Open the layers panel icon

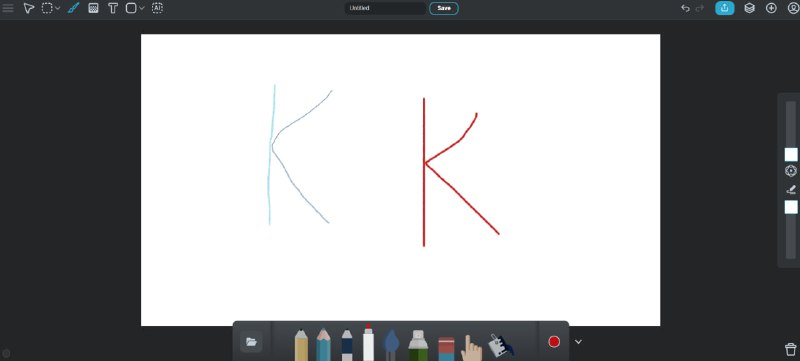pos(749,8)
